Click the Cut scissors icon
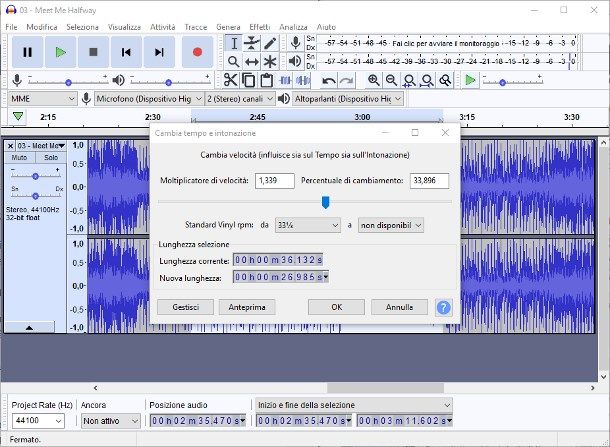Image resolution: width=610 pixels, height=447 pixels. click(x=231, y=81)
